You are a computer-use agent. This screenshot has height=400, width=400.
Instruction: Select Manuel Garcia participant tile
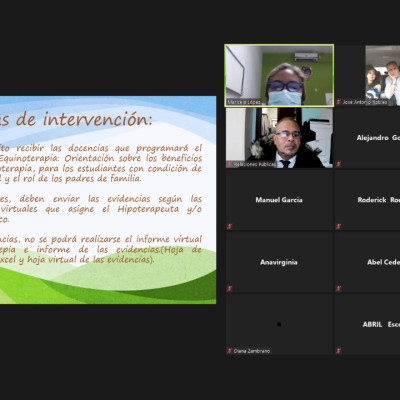click(279, 200)
